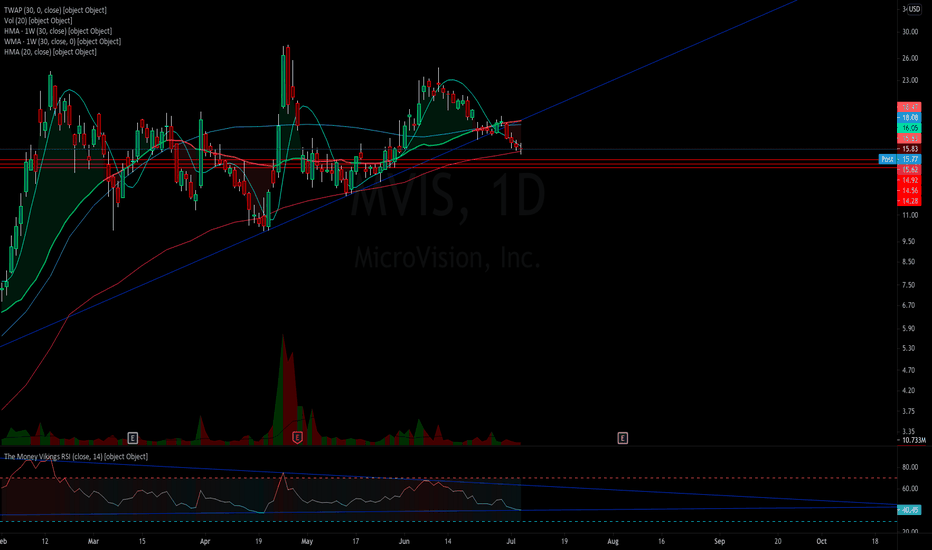The image size is (932, 550).
Task: Select the HMA (20, close) indicator legend
Action: [50, 52]
